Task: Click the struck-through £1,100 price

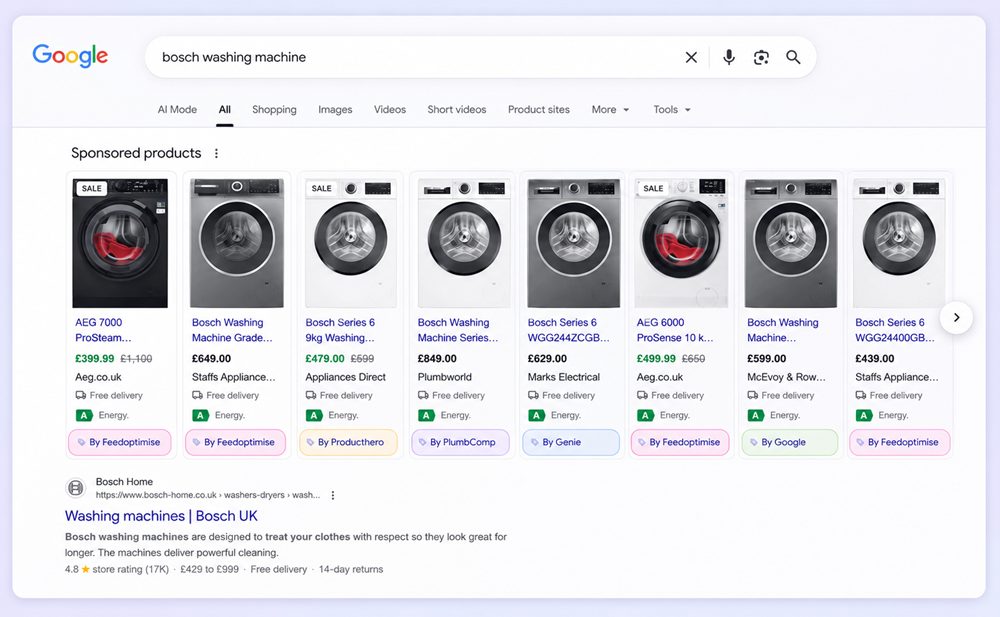Action: point(136,359)
